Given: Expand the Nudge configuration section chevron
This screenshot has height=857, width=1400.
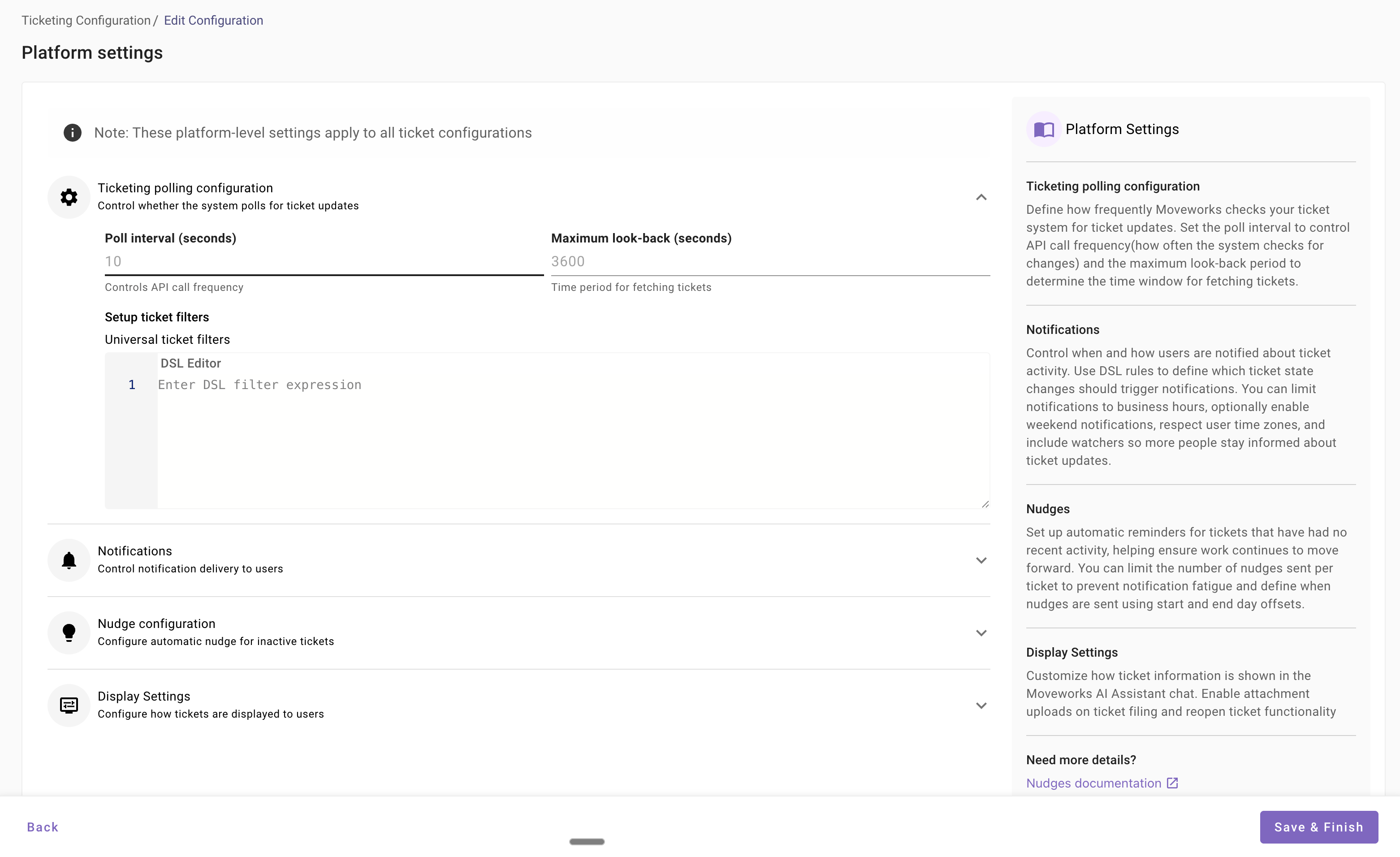Looking at the screenshot, I should point(981,633).
